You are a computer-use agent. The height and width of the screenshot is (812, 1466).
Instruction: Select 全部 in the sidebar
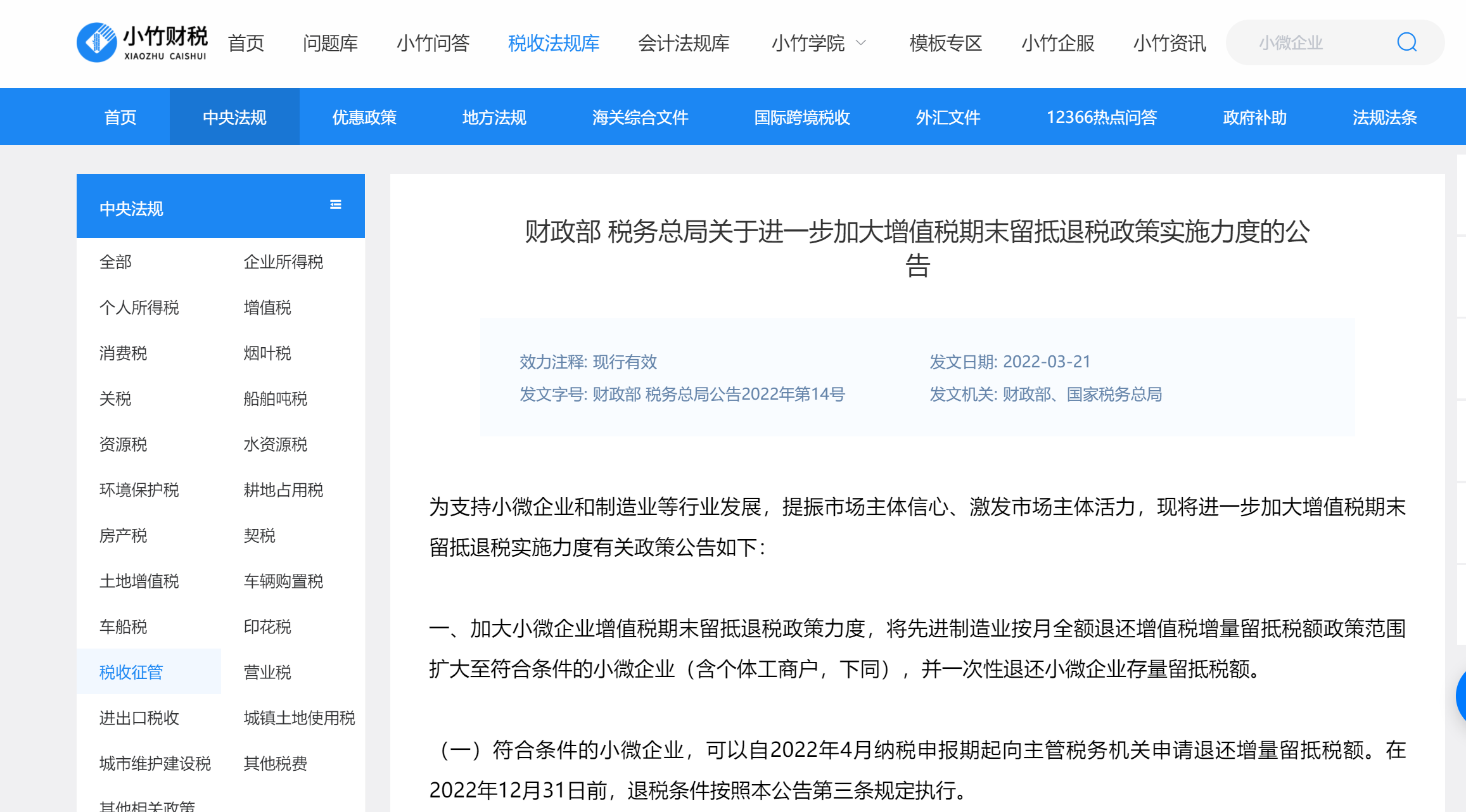tap(115, 262)
